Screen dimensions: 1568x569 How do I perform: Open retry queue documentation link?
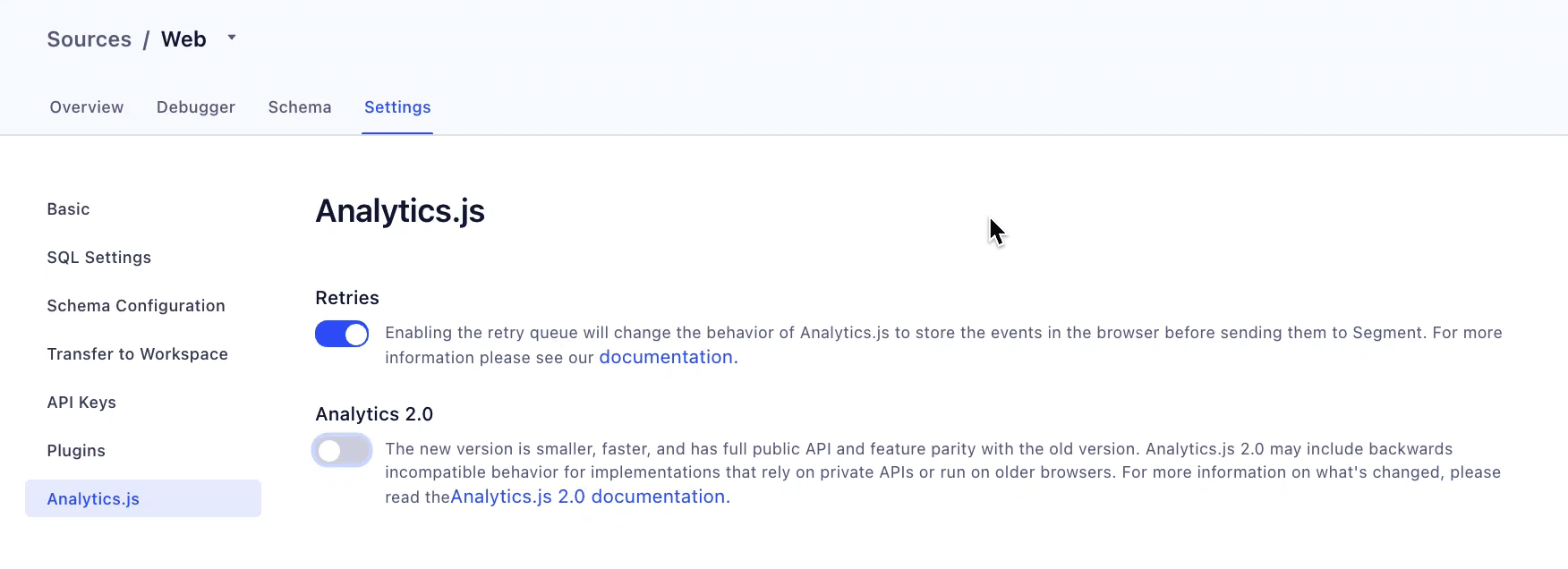click(669, 357)
